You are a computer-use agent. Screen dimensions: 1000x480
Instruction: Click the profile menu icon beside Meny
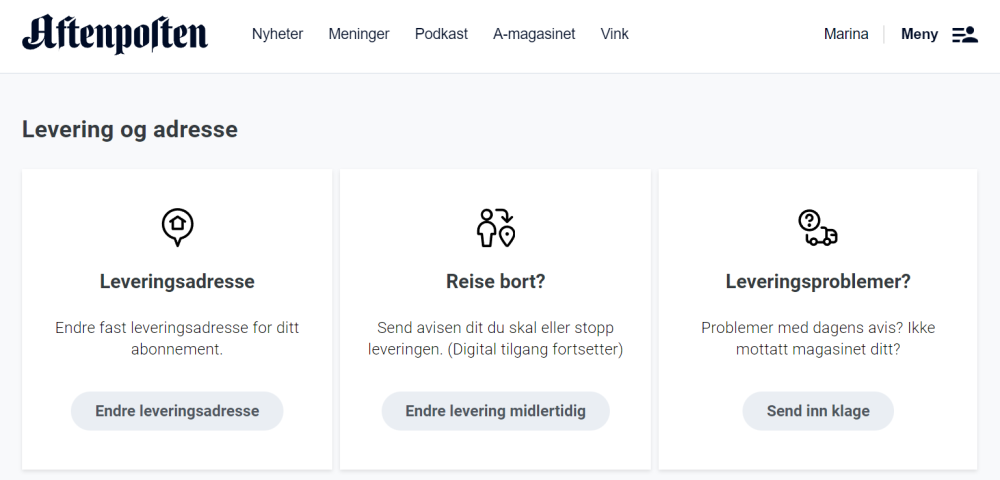point(964,34)
